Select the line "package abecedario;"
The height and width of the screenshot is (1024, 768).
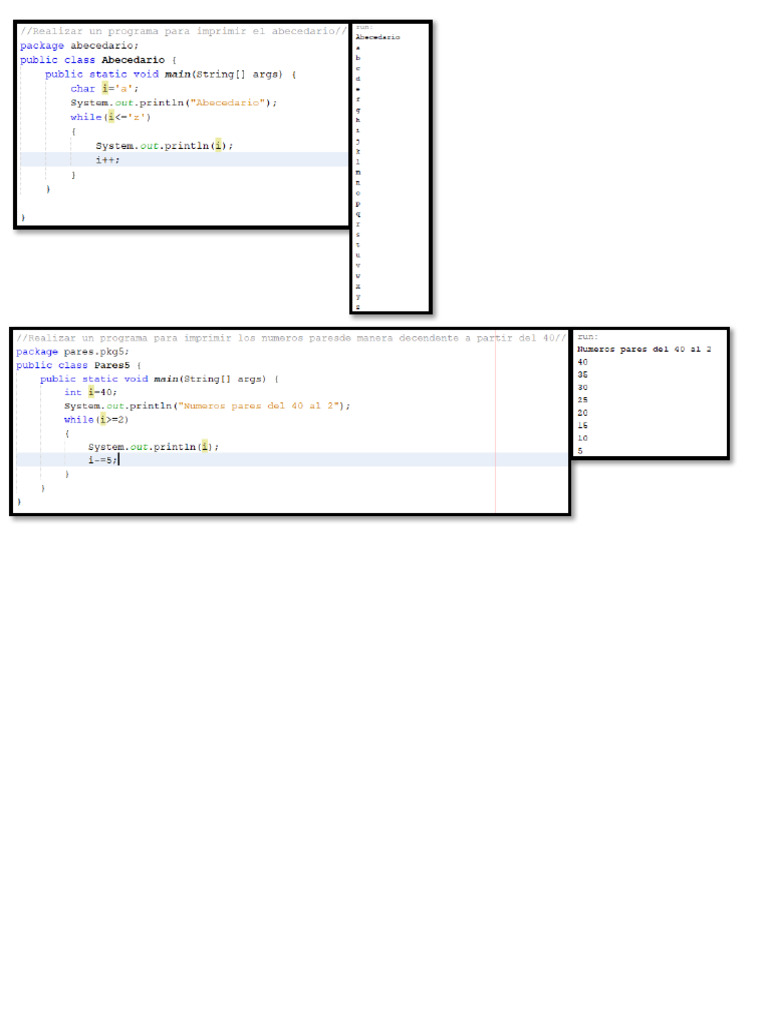coord(79,46)
